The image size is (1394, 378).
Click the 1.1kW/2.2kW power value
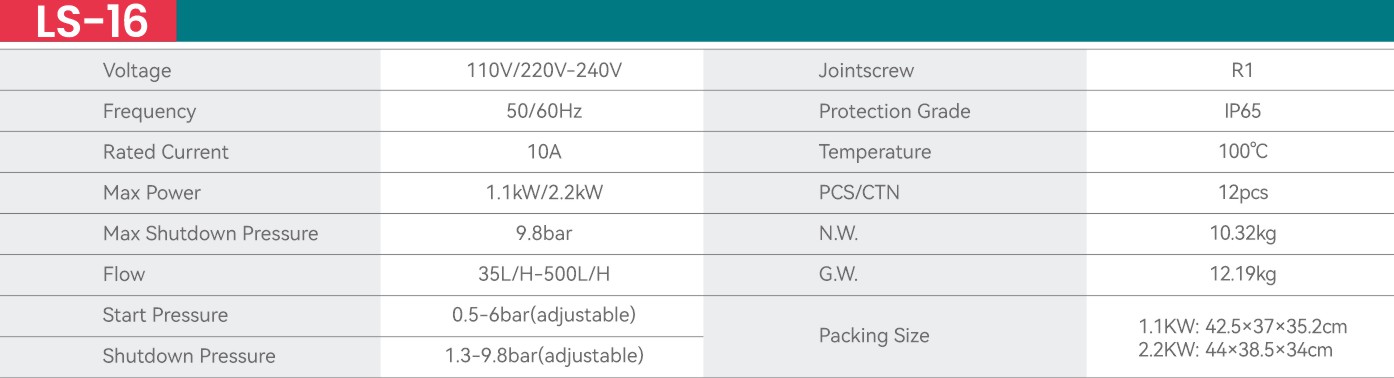[x=544, y=193]
